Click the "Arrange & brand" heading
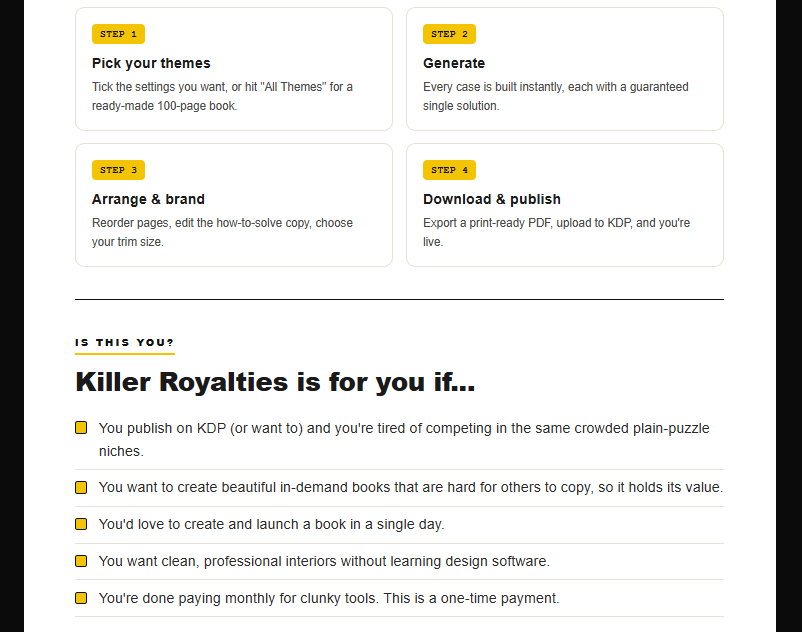This screenshot has height=632, width=802. tap(148, 199)
